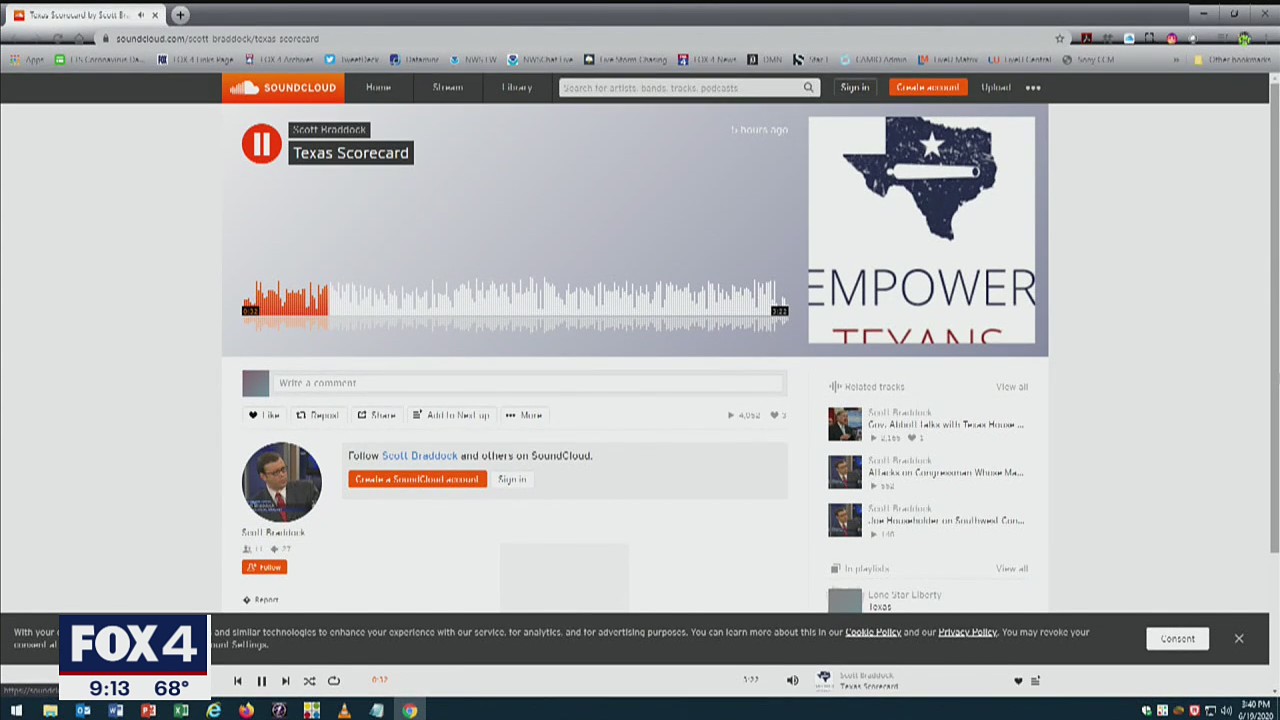The height and width of the screenshot is (720, 1280).
Task: Open the Next up queue icon in player bar
Action: [x=1036, y=681]
